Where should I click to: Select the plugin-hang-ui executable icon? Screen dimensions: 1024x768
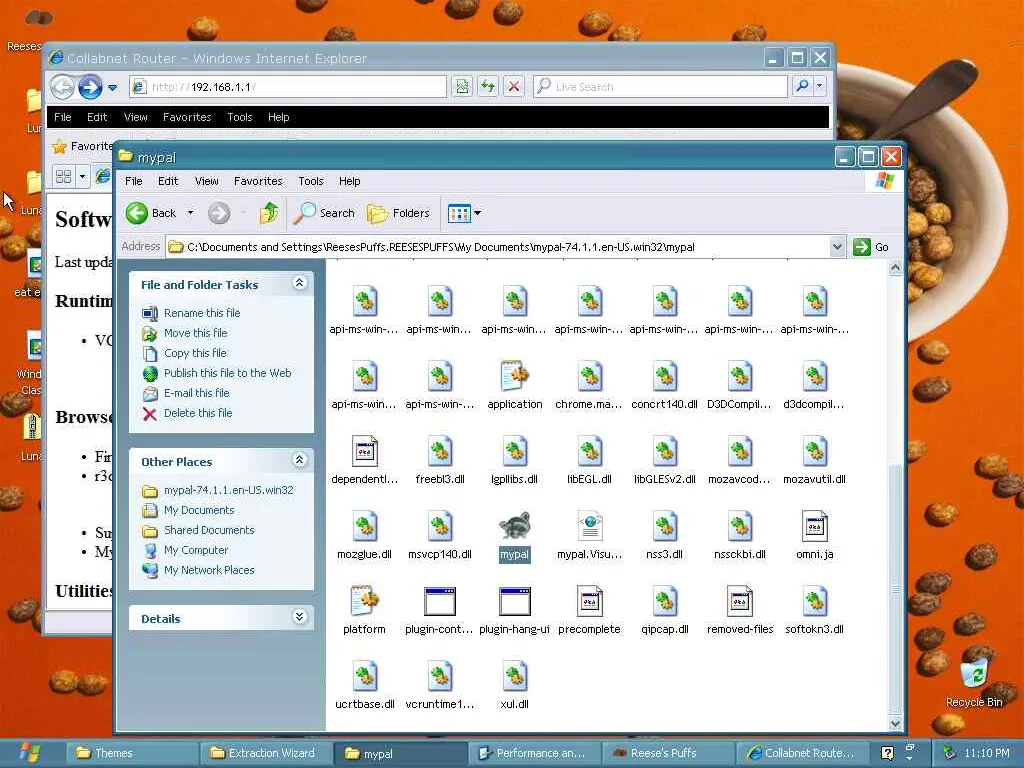515,601
